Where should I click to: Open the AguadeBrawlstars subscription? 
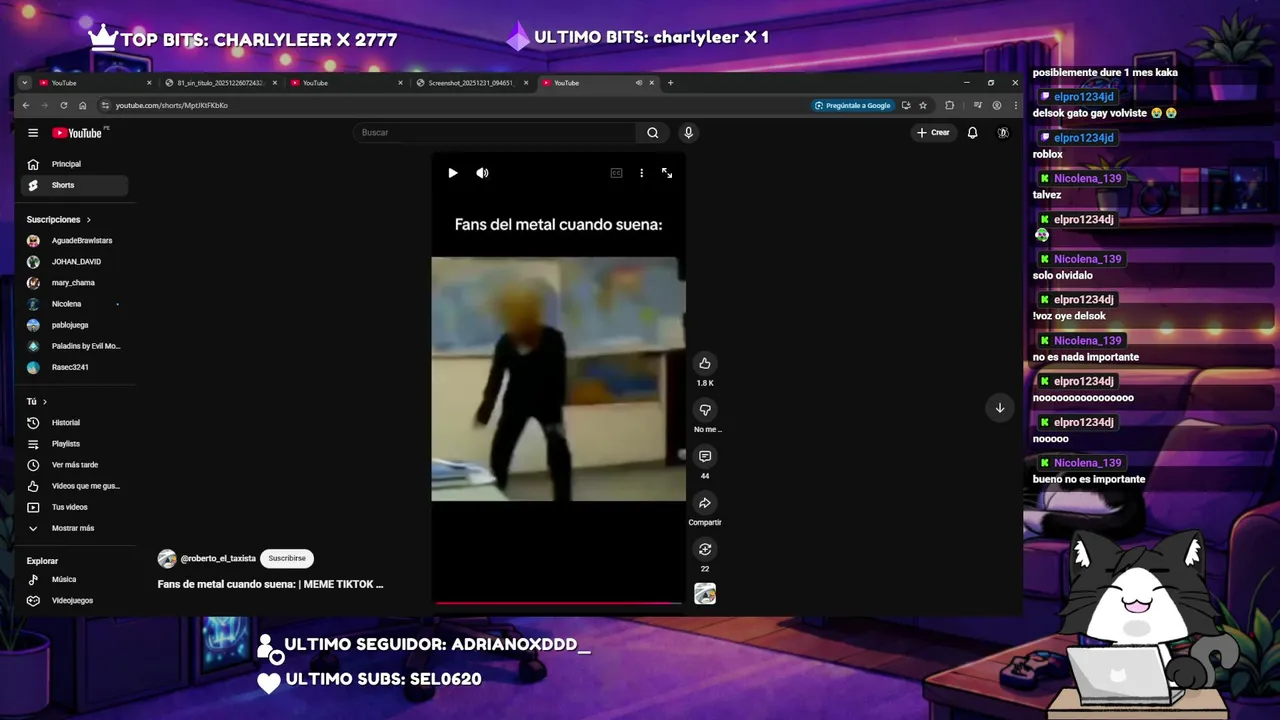pyautogui.click(x=74, y=241)
